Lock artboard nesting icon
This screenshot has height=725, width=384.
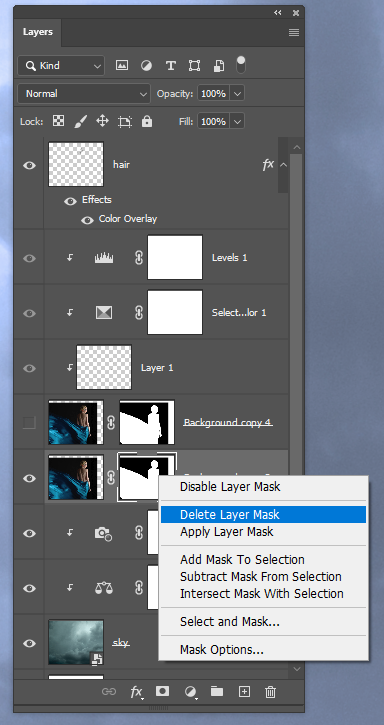tap(124, 122)
